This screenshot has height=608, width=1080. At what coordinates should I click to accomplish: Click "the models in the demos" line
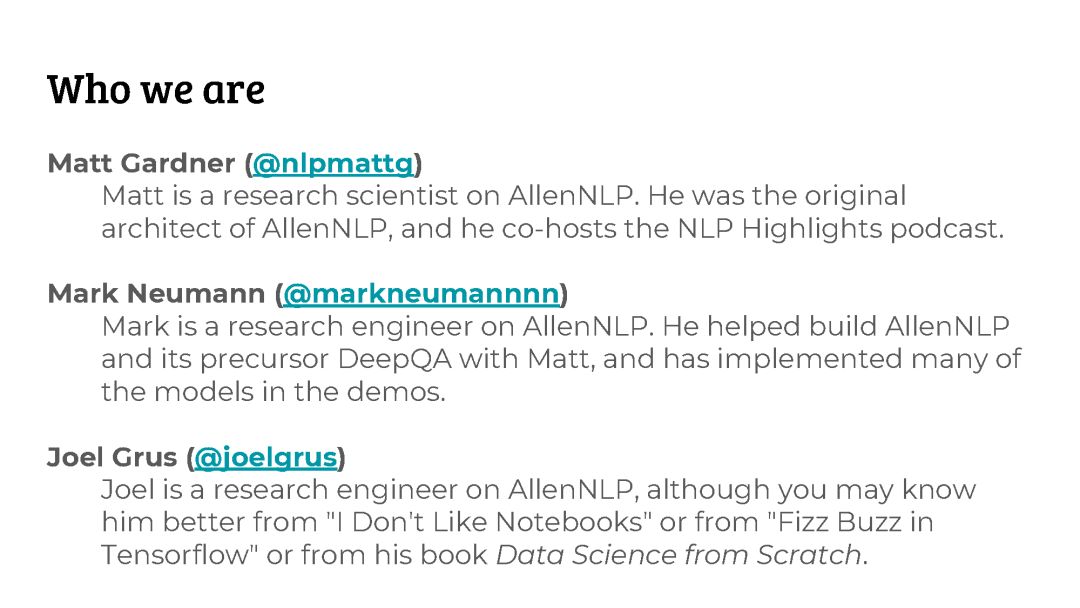273,392
